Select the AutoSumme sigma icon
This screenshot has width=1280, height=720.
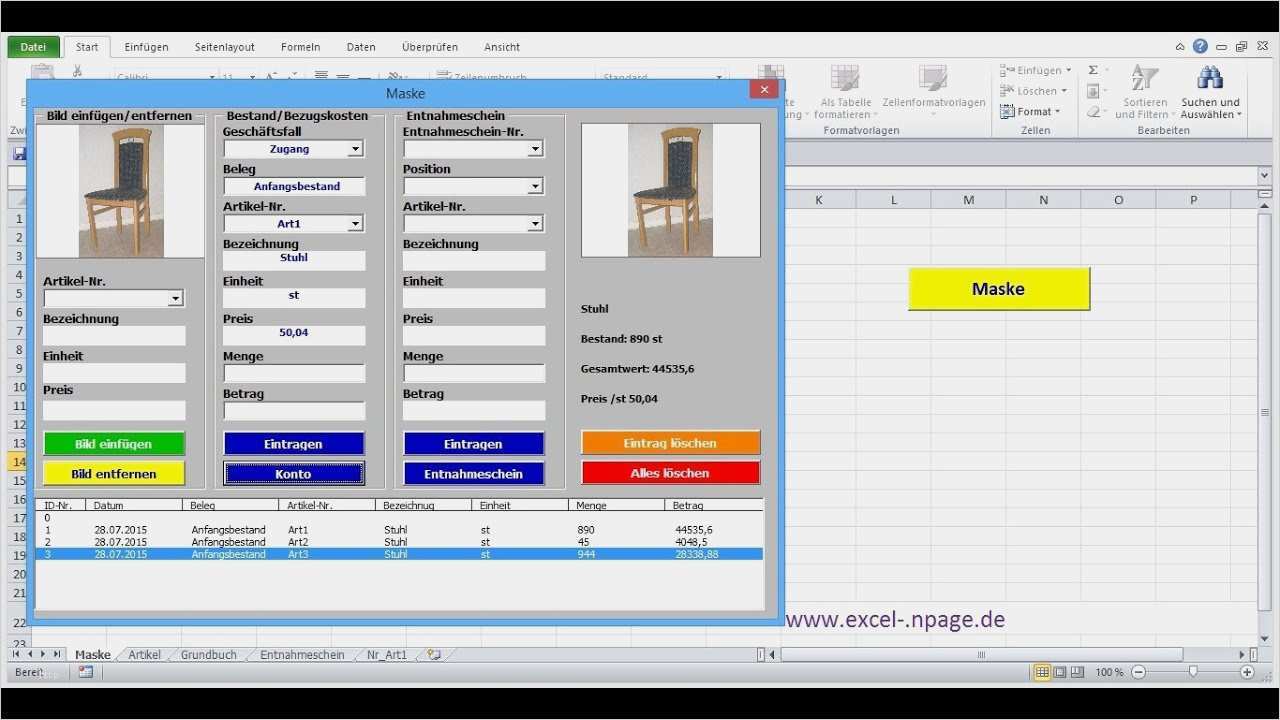[1091, 70]
